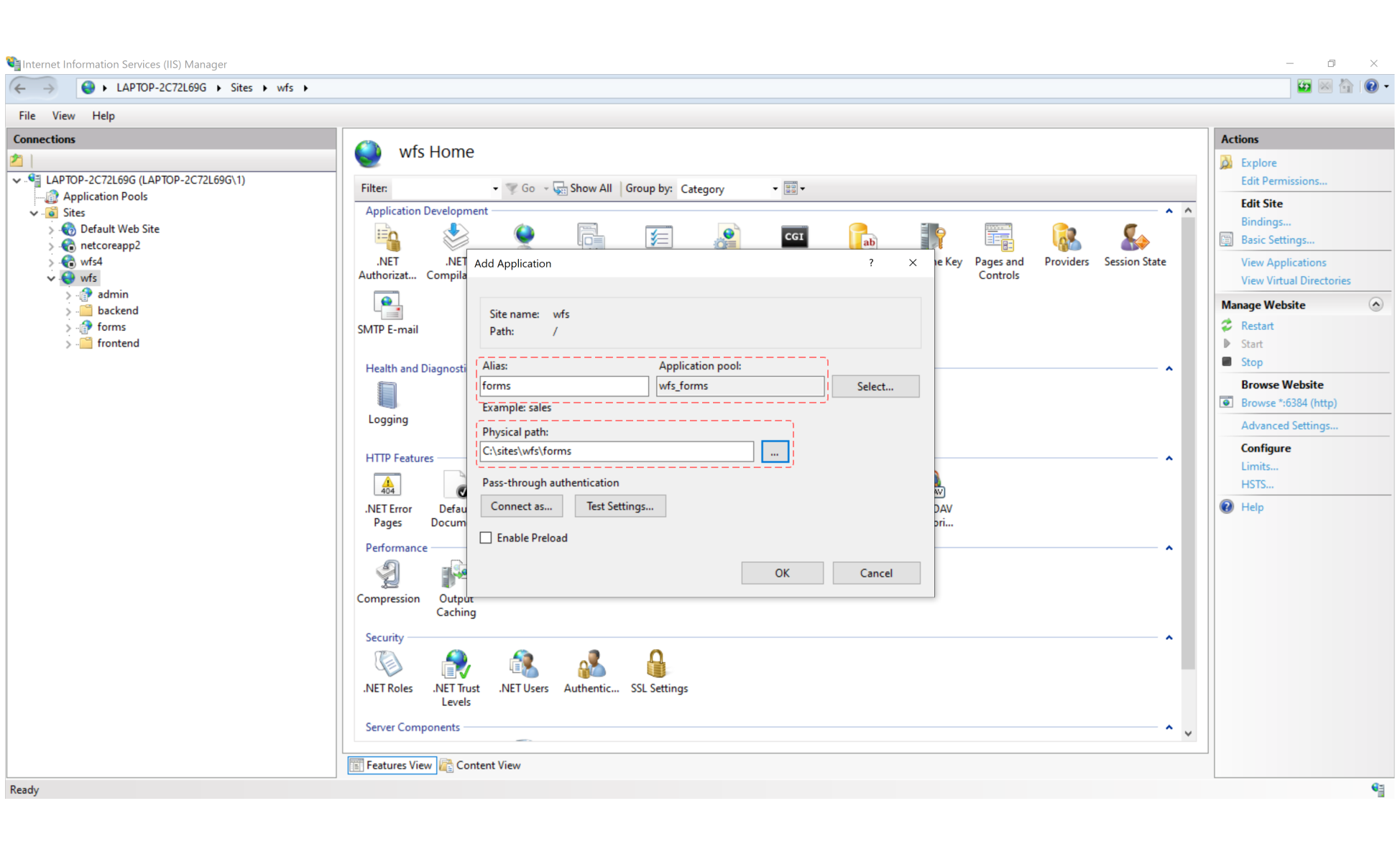Click the Forward navigation arrow
Screen dimensions: 1400x852
48,88
